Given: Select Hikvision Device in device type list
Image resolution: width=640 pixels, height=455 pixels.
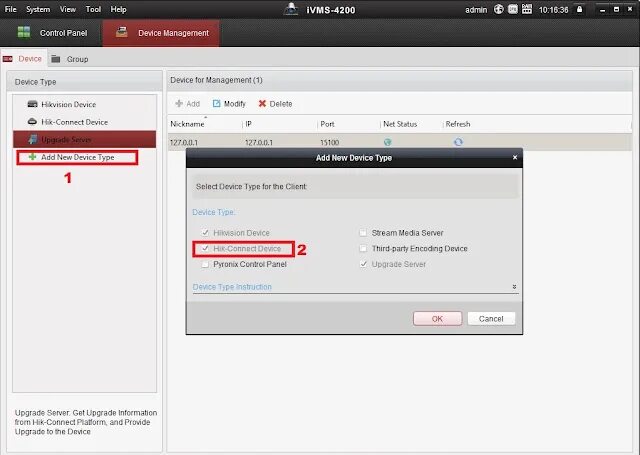Looking at the screenshot, I should point(84,104).
